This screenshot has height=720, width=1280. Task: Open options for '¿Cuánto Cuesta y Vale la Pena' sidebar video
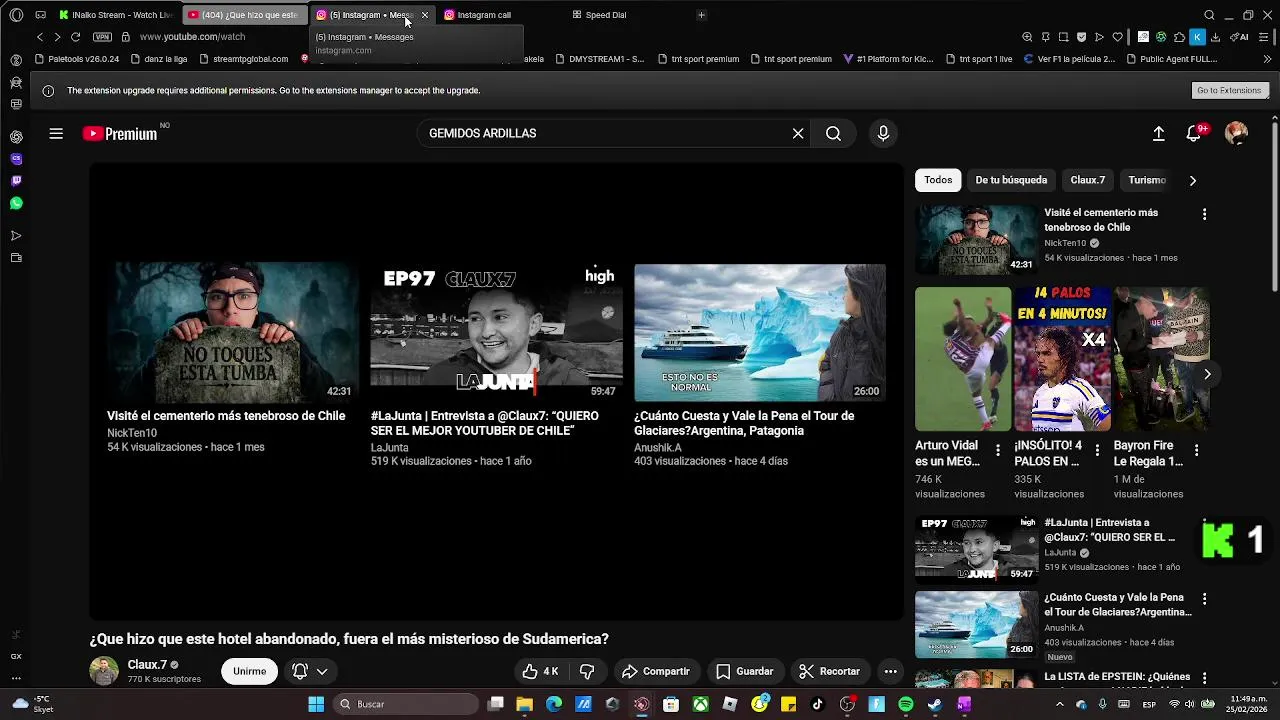coord(1204,598)
